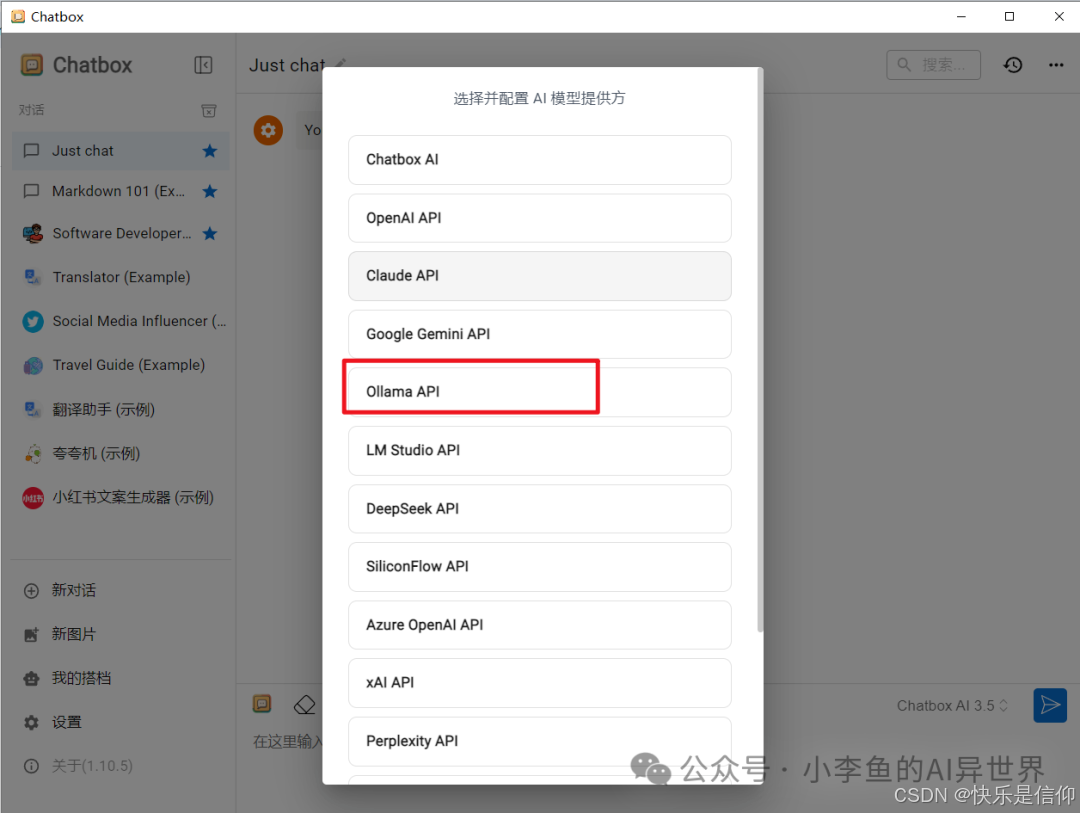Click the search box 搜索...
Screen dimensions: 1080x813
(x=933, y=65)
